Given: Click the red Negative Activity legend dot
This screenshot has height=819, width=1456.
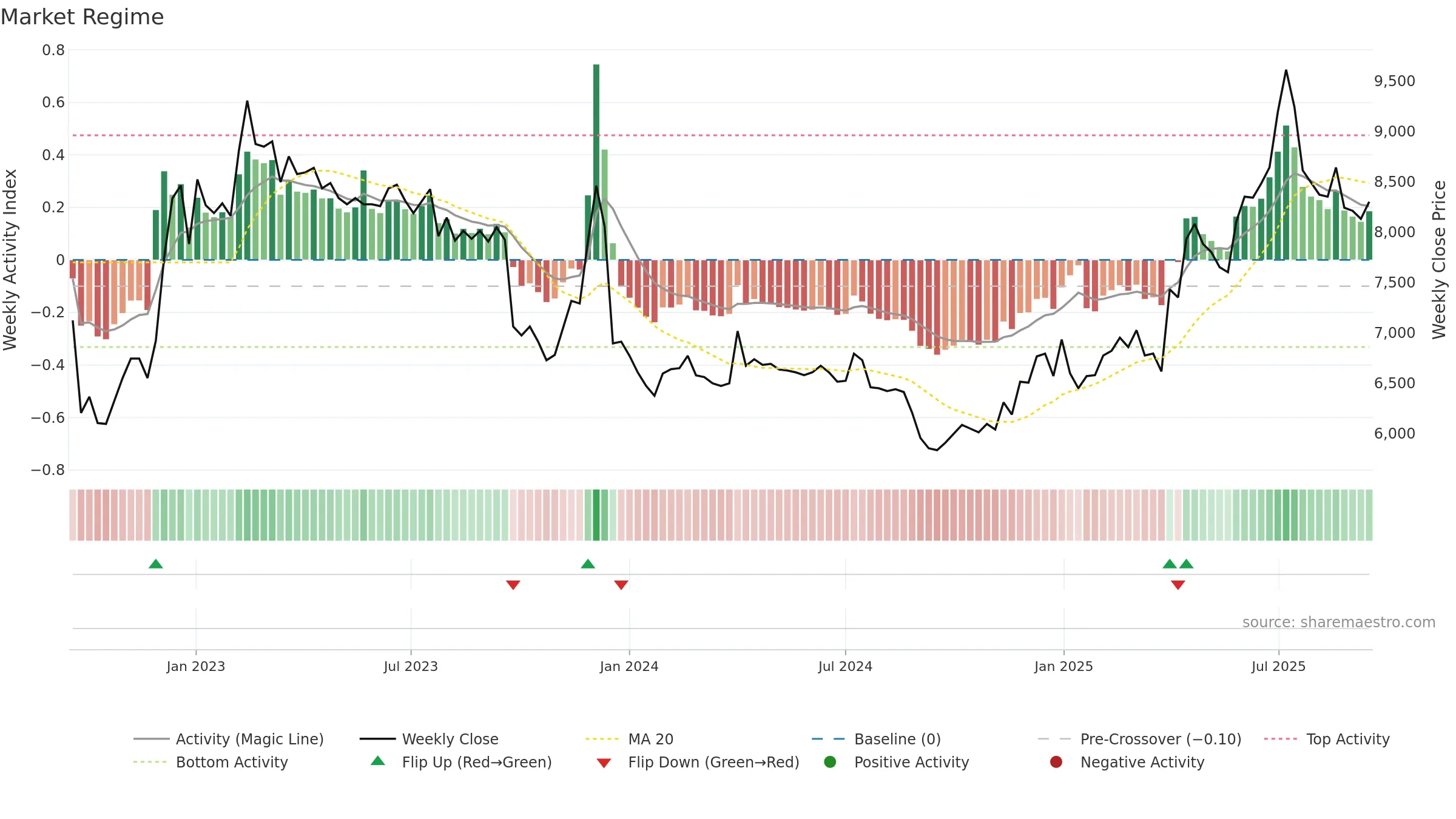Looking at the screenshot, I should (1056, 762).
